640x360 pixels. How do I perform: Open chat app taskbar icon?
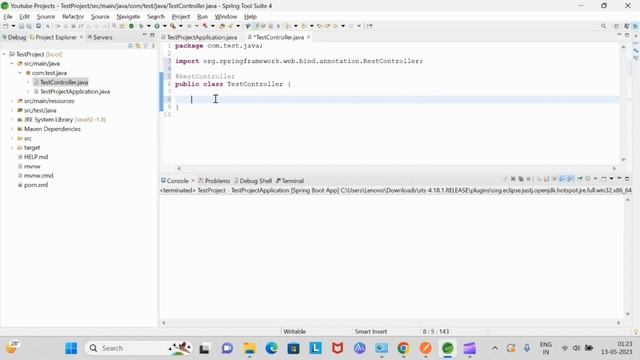(x=227, y=348)
